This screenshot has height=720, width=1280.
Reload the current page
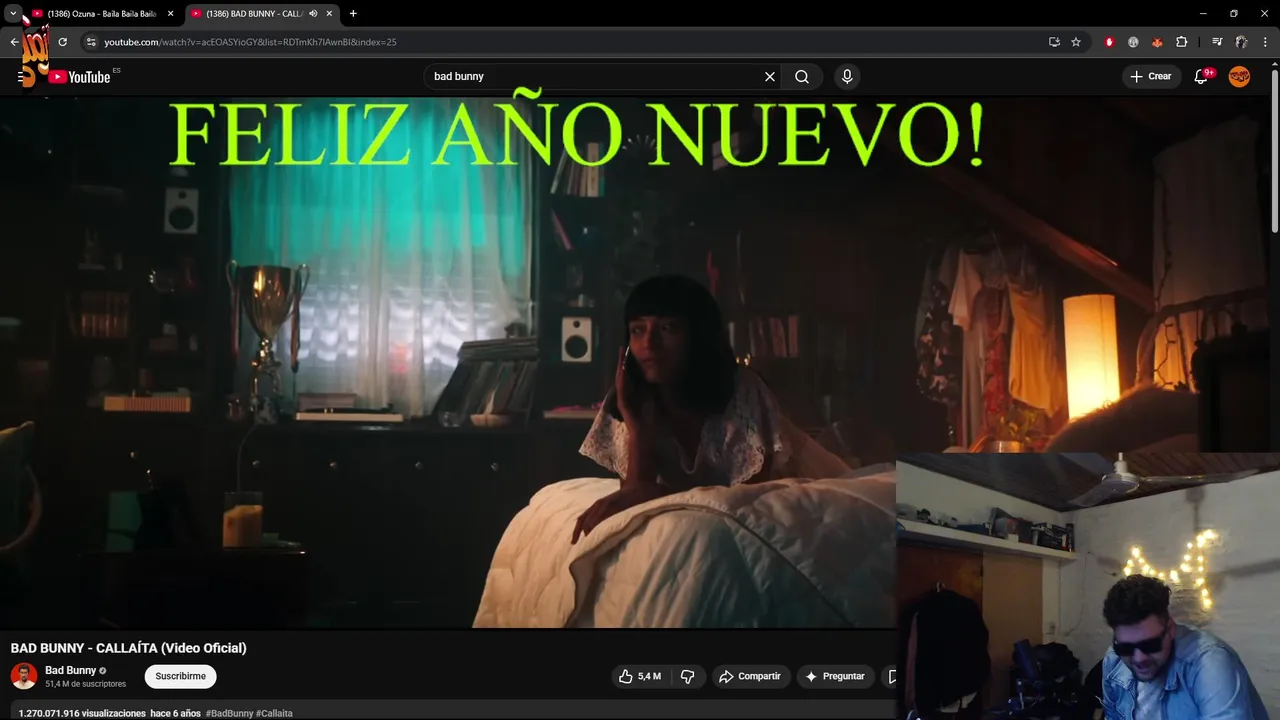tap(62, 42)
